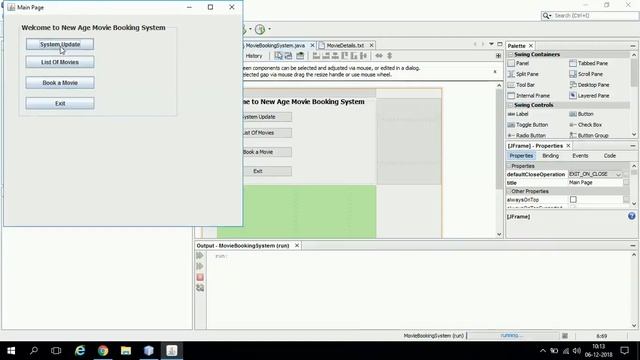
Task: Click the expand icon at editor toolbar's right end
Action: coord(498,56)
